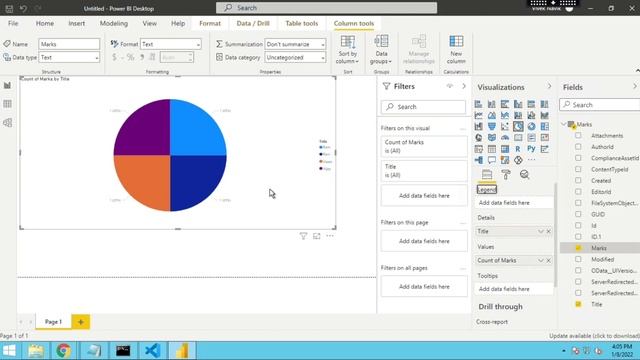Tick the AuthorId field checkbox
This screenshot has height=360, width=640.
click(x=578, y=147)
